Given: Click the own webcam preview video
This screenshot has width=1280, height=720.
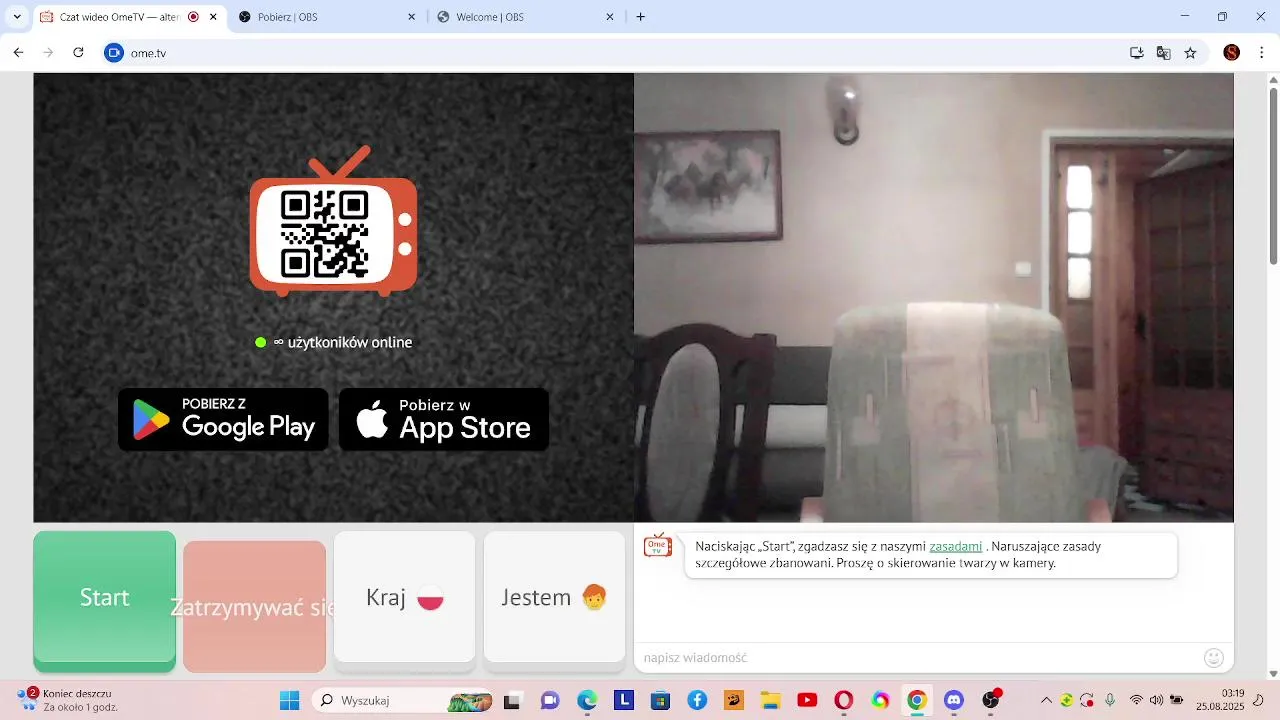Looking at the screenshot, I should pos(933,297).
